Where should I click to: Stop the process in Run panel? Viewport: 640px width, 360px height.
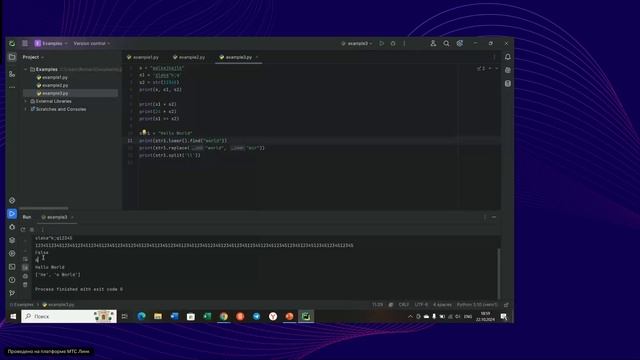(32, 229)
